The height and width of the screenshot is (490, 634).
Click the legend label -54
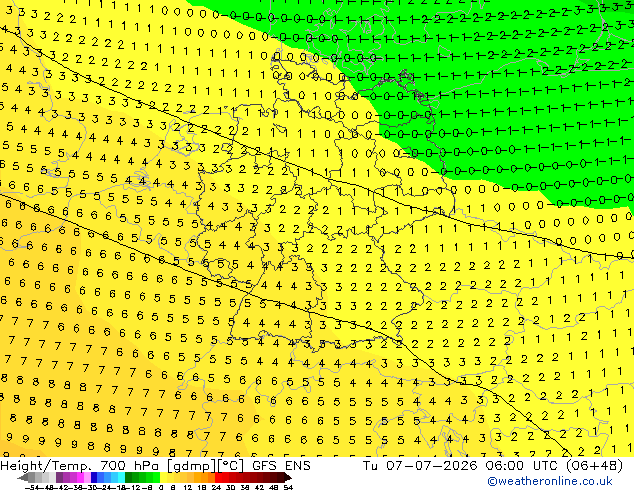32,487
